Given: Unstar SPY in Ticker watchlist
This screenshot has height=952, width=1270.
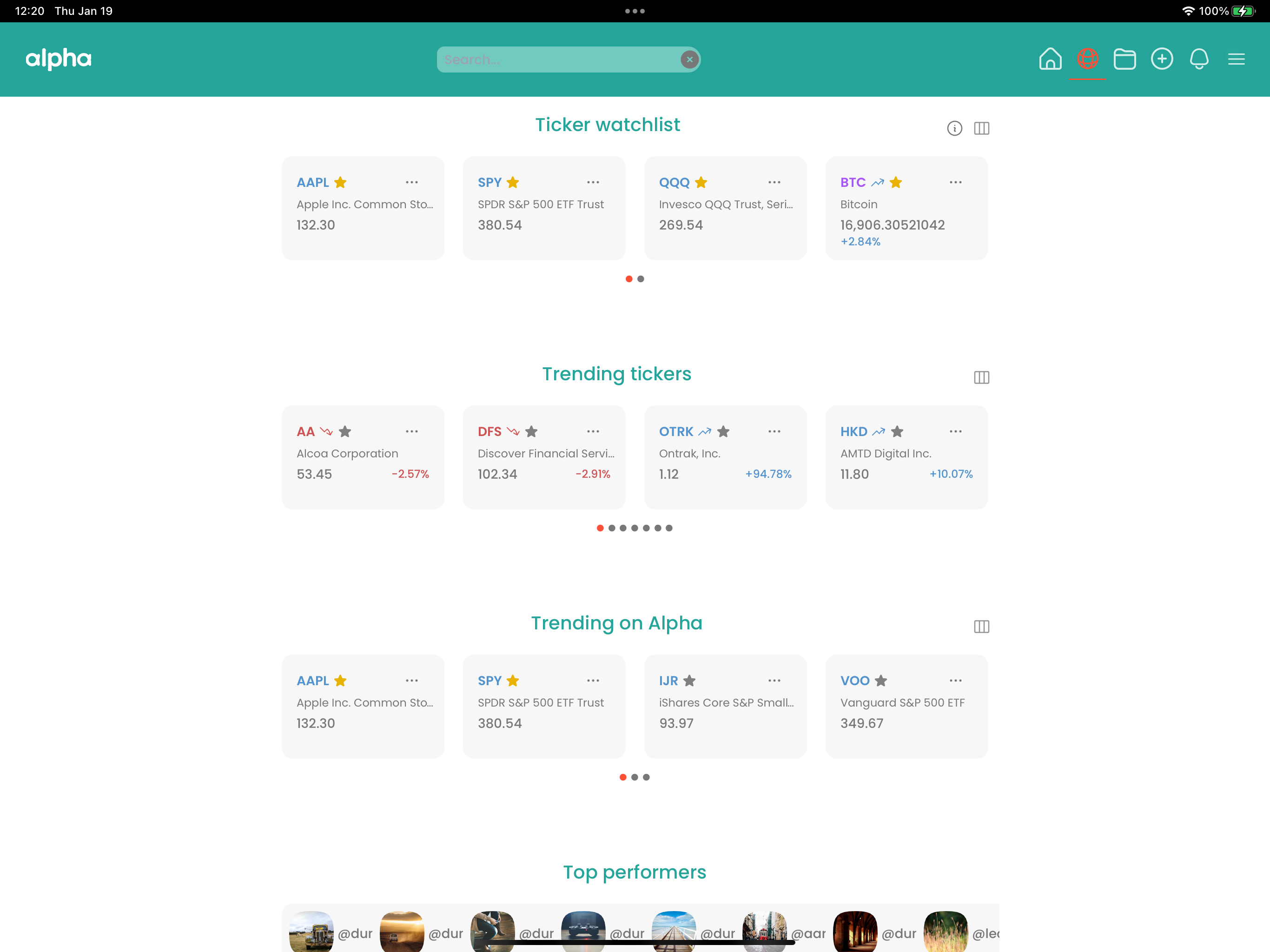Looking at the screenshot, I should pyautogui.click(x=513, y=183).
